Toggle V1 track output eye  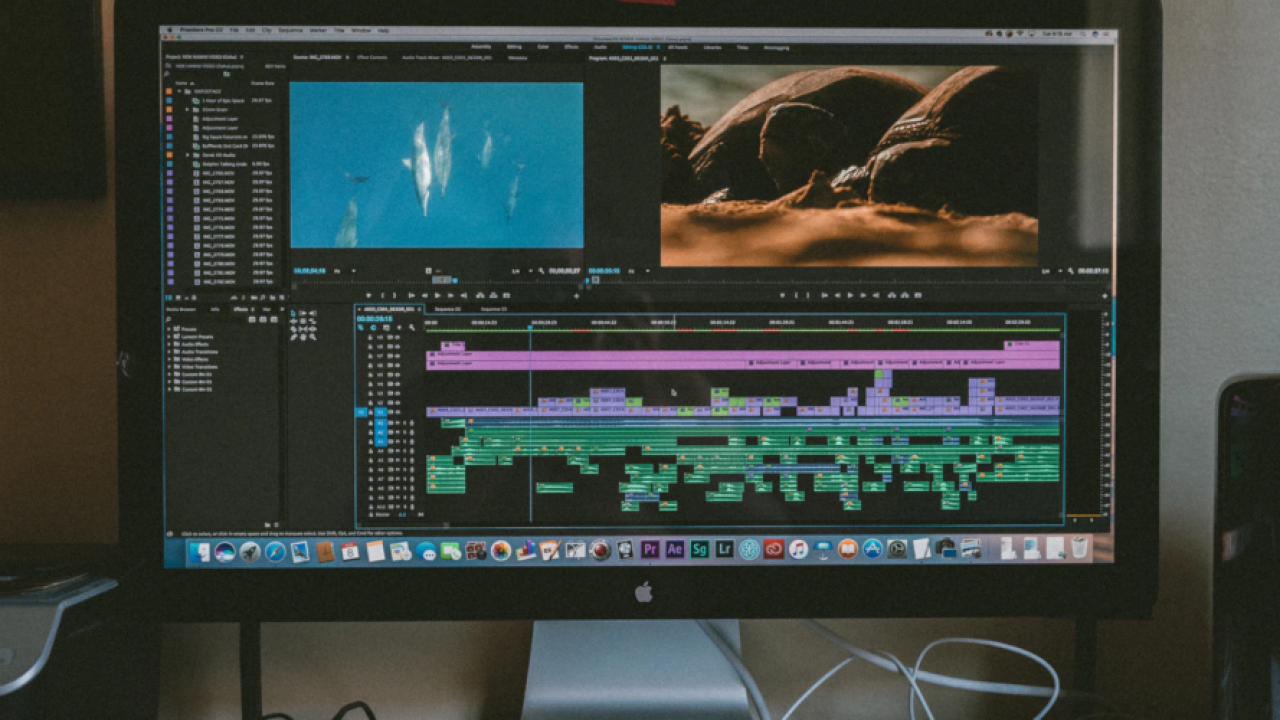pos(398,412)
